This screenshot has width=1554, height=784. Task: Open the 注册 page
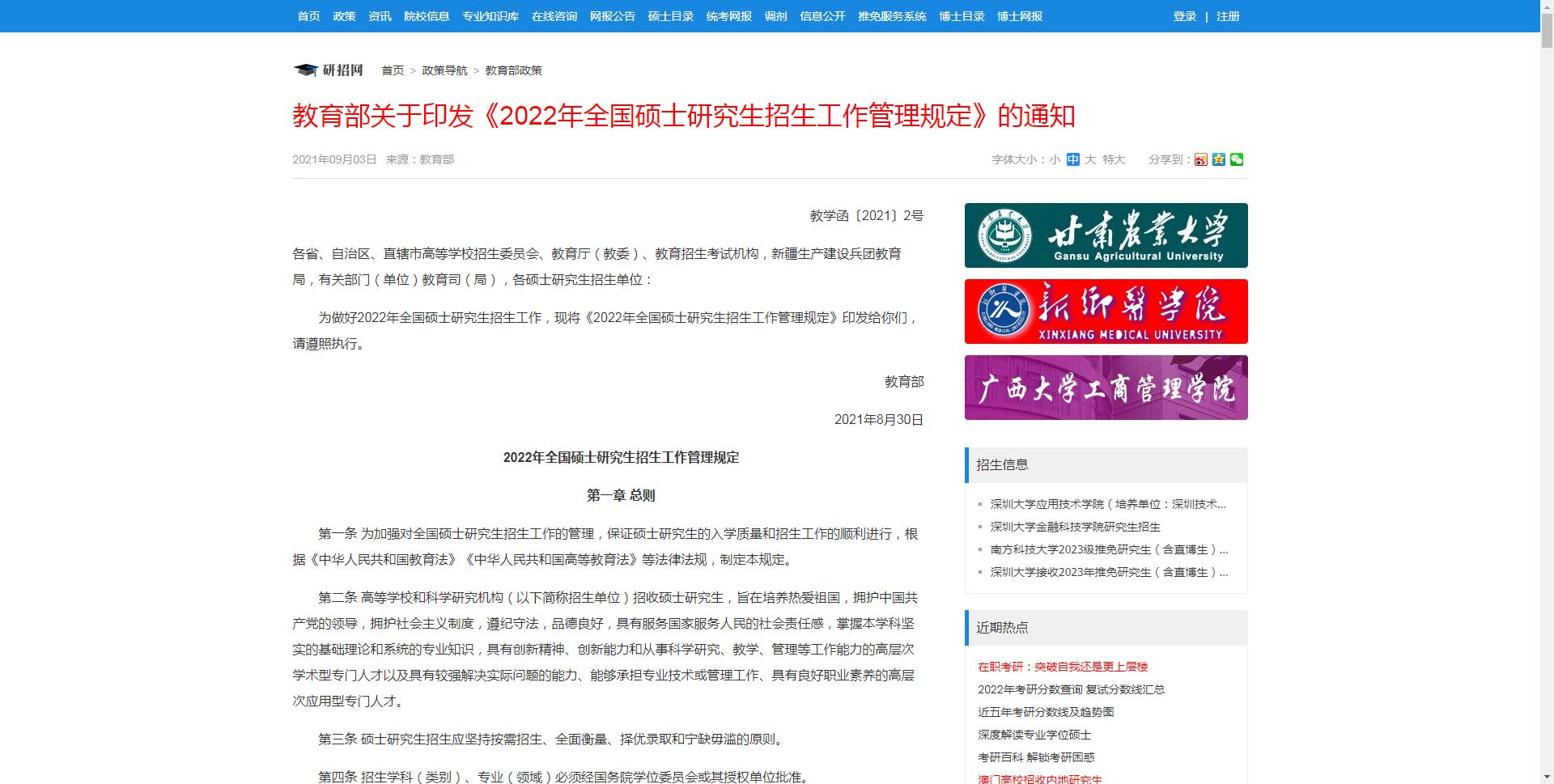pos(1227,15)
